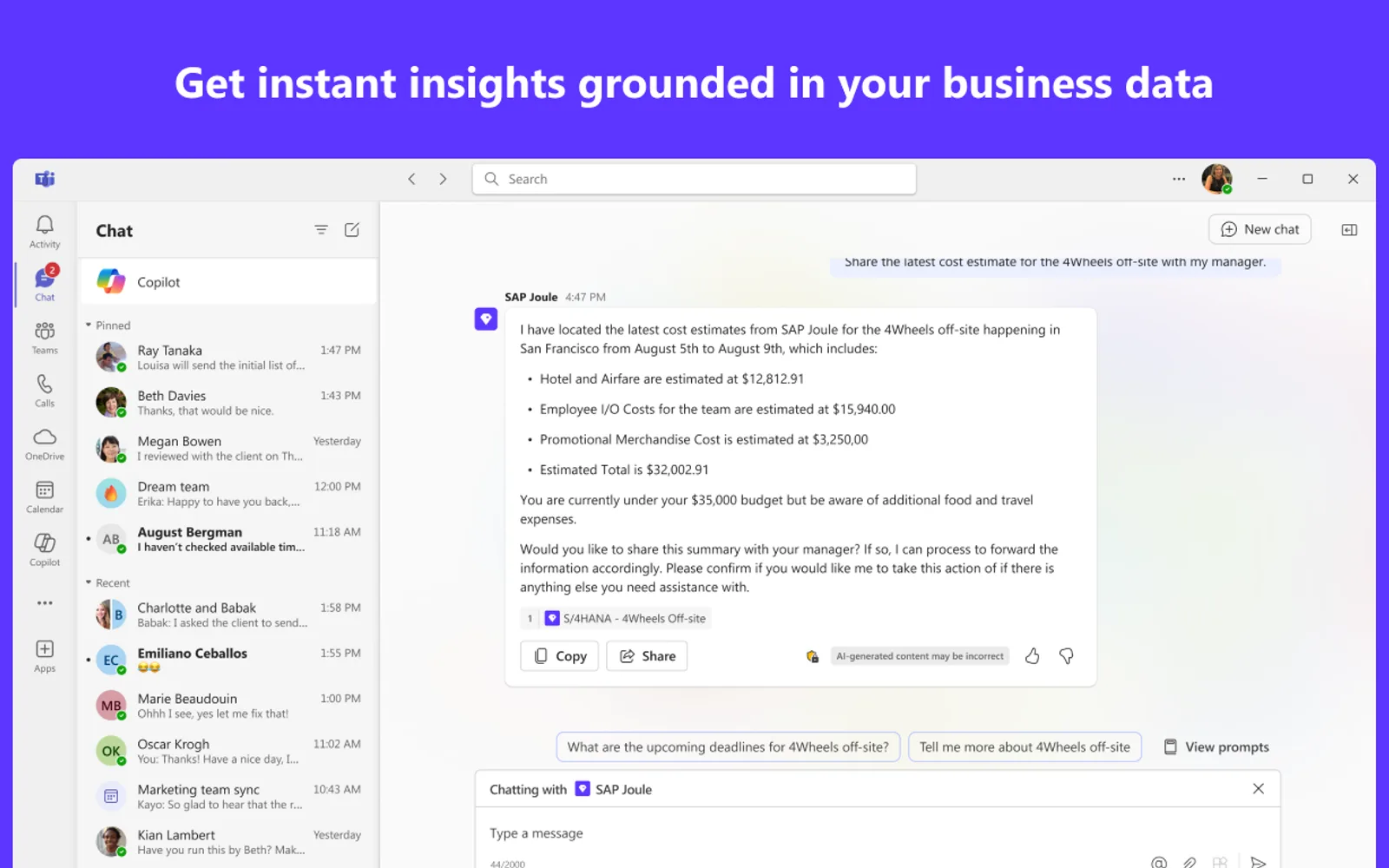This screenshot has width=1389, height=868.
Task: Open chat with Oscar Krogh
Action: (229, 751)
